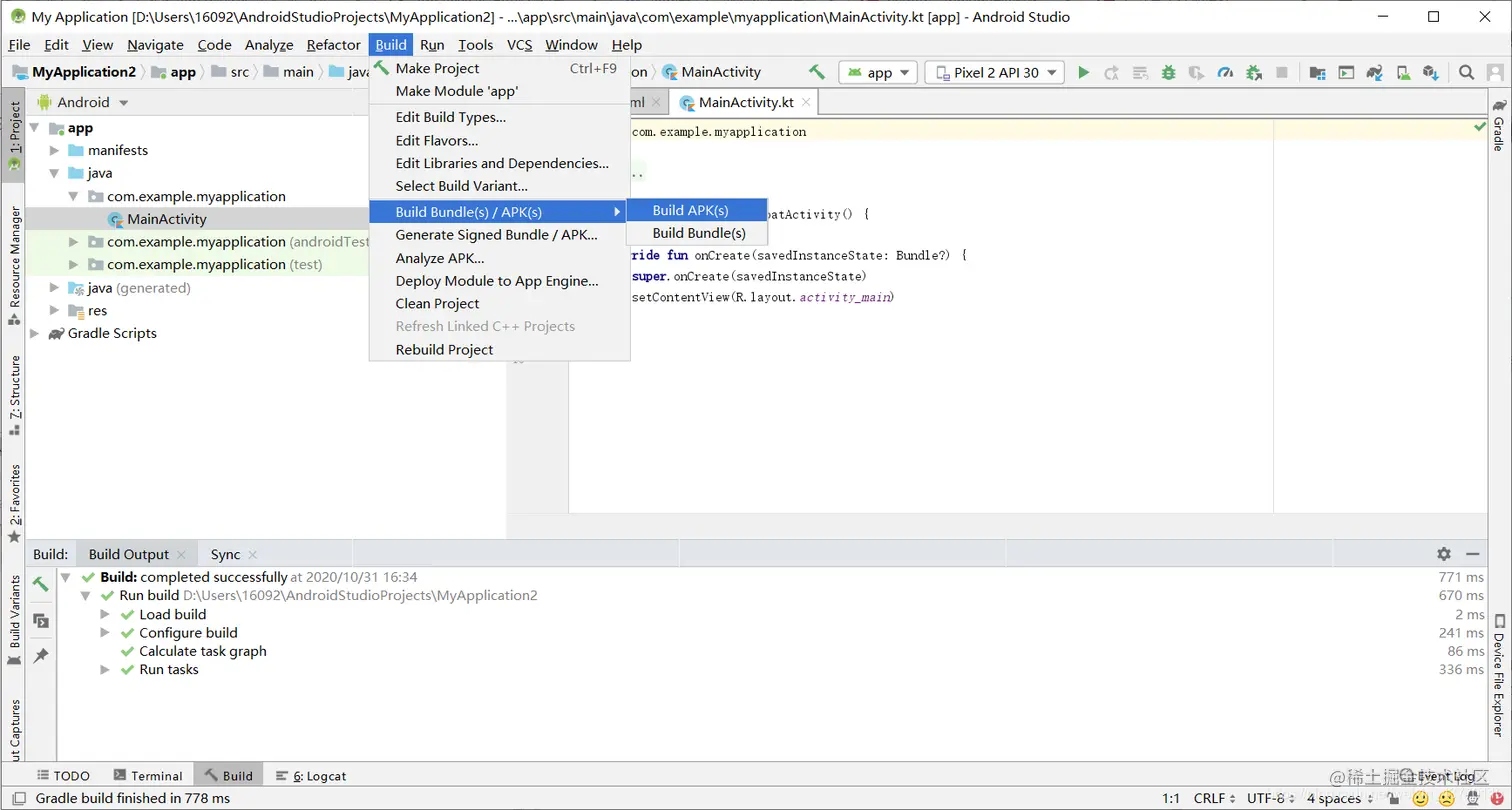Image resolution: width=1512 pixels, height=810 pixels.
Task: Click the 1:1 cursor position indicator
Action: click(1170, 798)
